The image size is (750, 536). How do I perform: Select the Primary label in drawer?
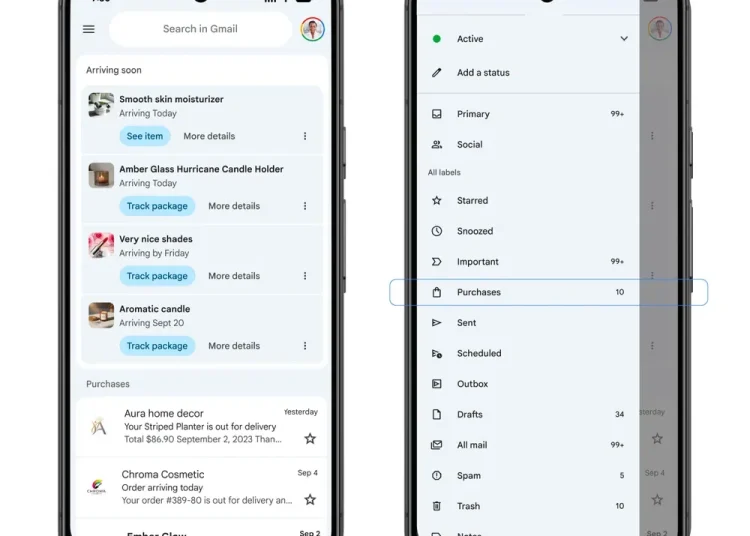point(473,114)
